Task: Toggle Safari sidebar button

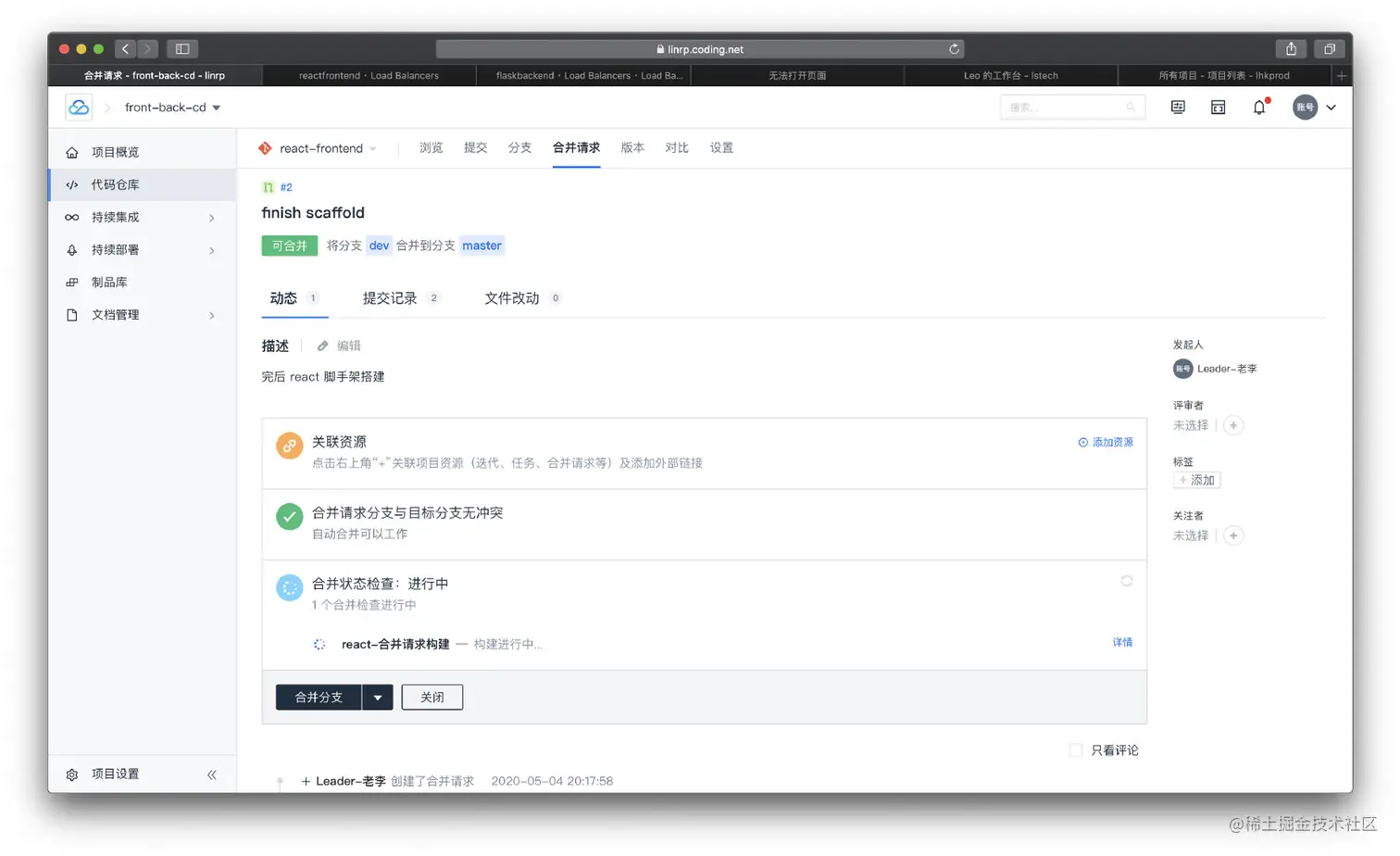Action: (x=182, y=49)
